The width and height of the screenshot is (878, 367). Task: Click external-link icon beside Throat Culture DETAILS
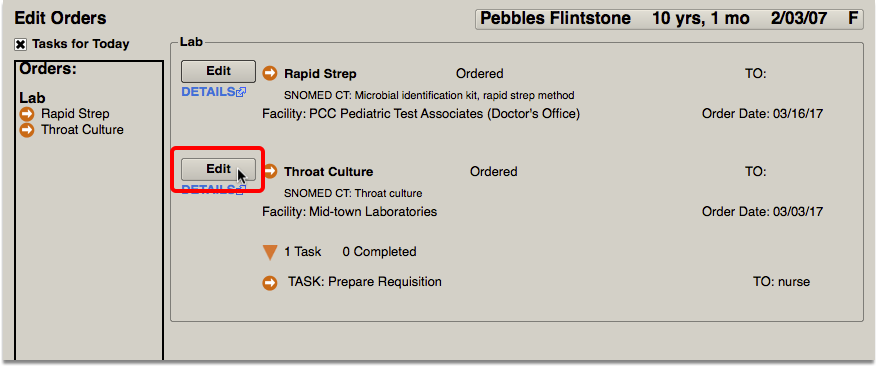241,191
